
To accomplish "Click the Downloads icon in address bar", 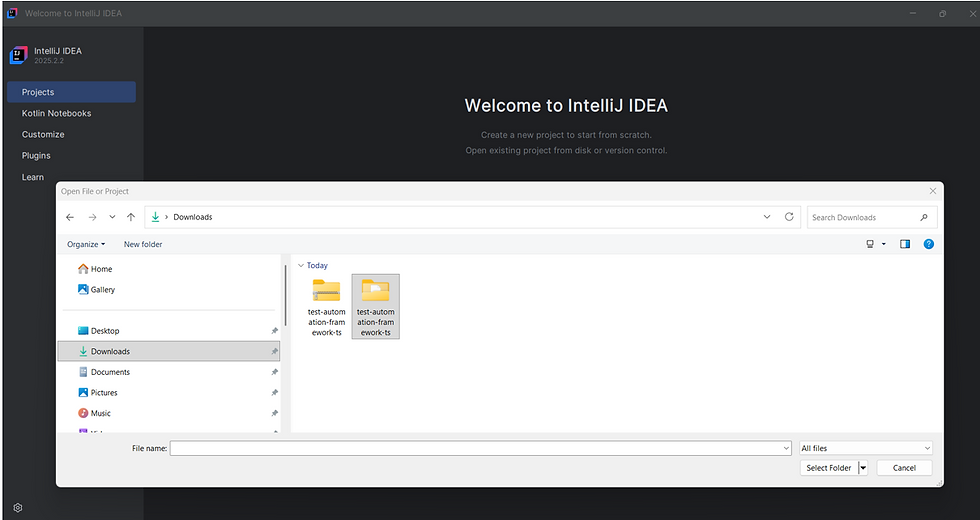I will point(156,217).
